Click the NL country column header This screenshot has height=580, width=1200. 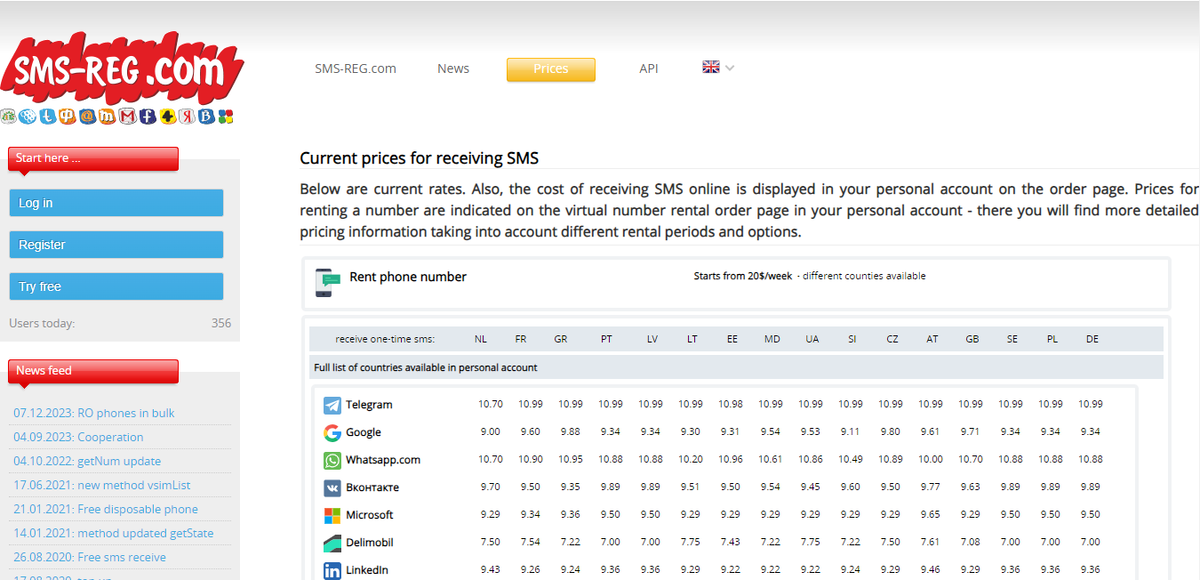[x=481, y=339]
